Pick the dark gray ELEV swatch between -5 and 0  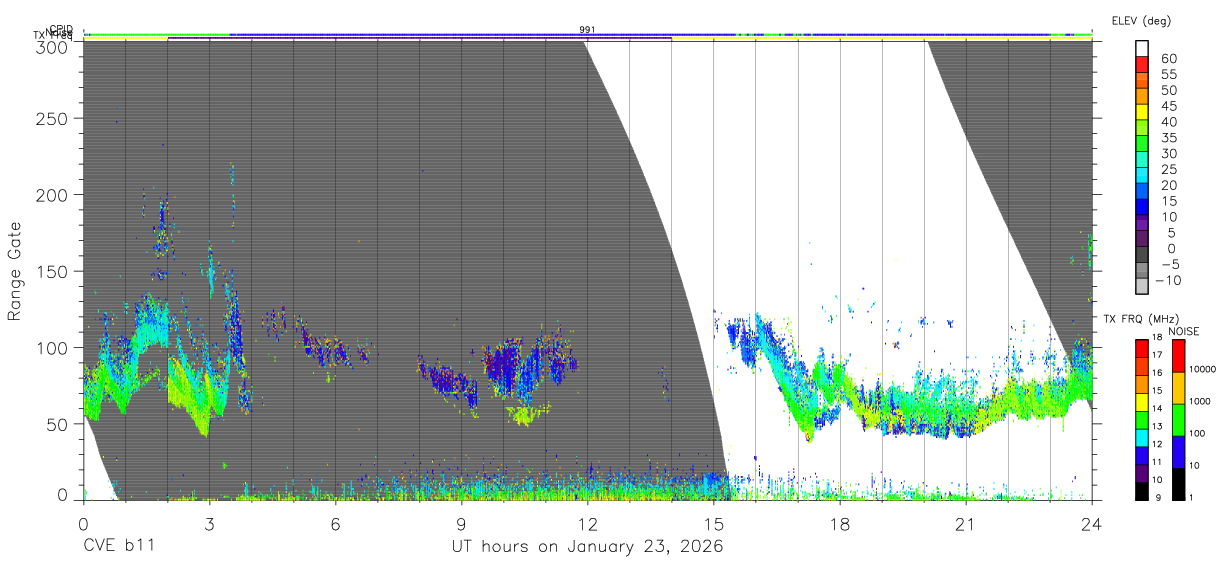point(1142,256)
